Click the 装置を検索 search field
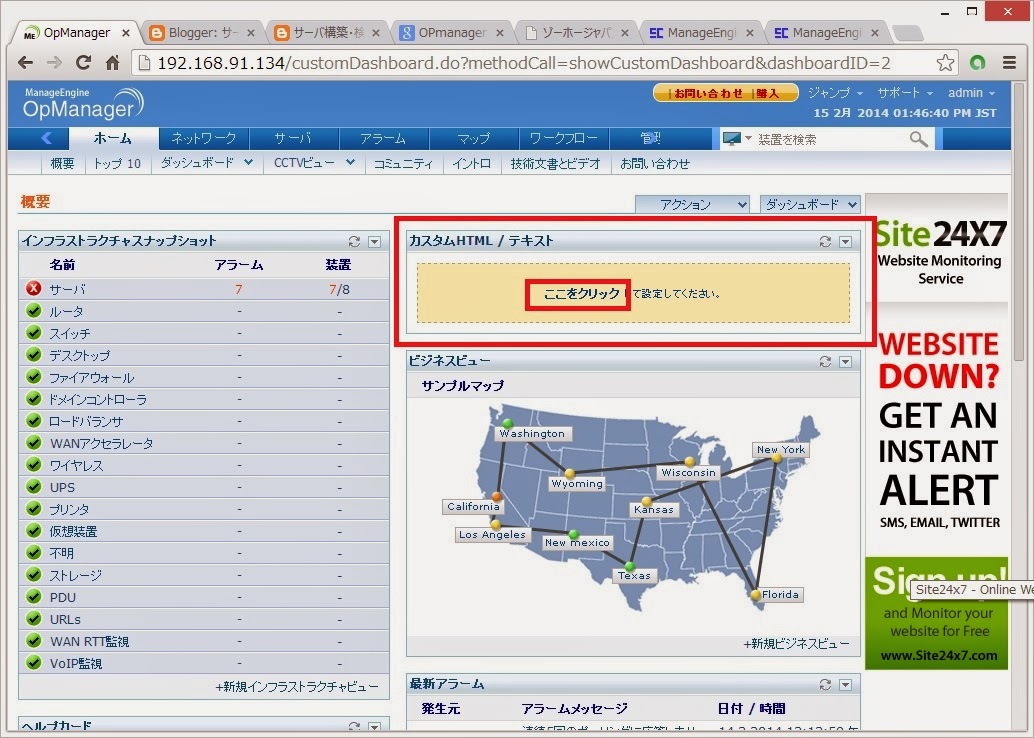This screenshot has width=1034, height=738. click(x=831, y=139)
